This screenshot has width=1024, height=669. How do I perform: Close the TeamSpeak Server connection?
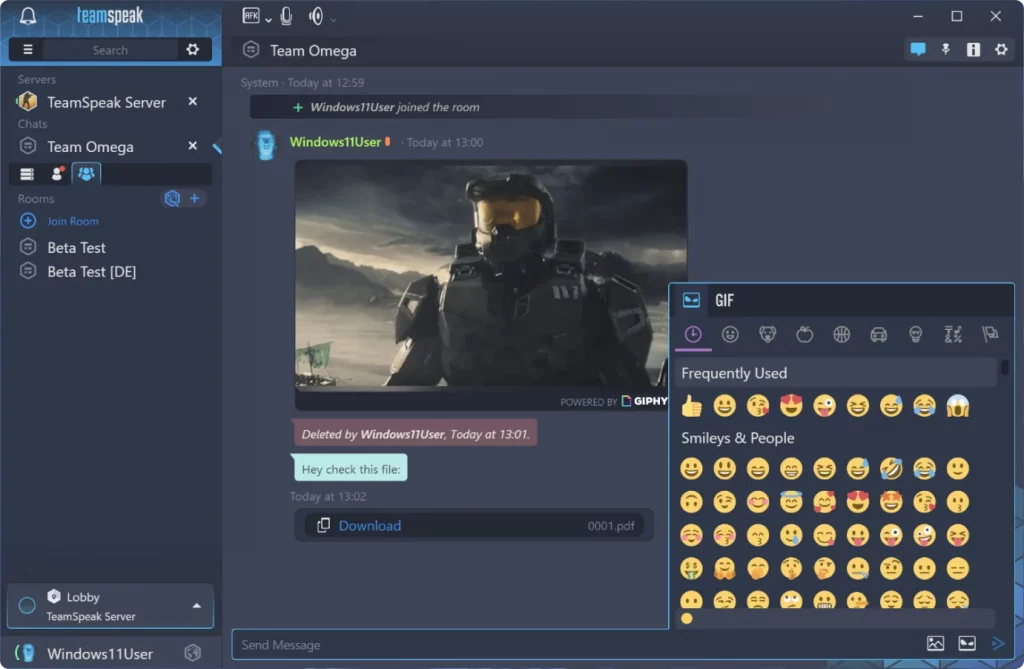pos(193,101)
